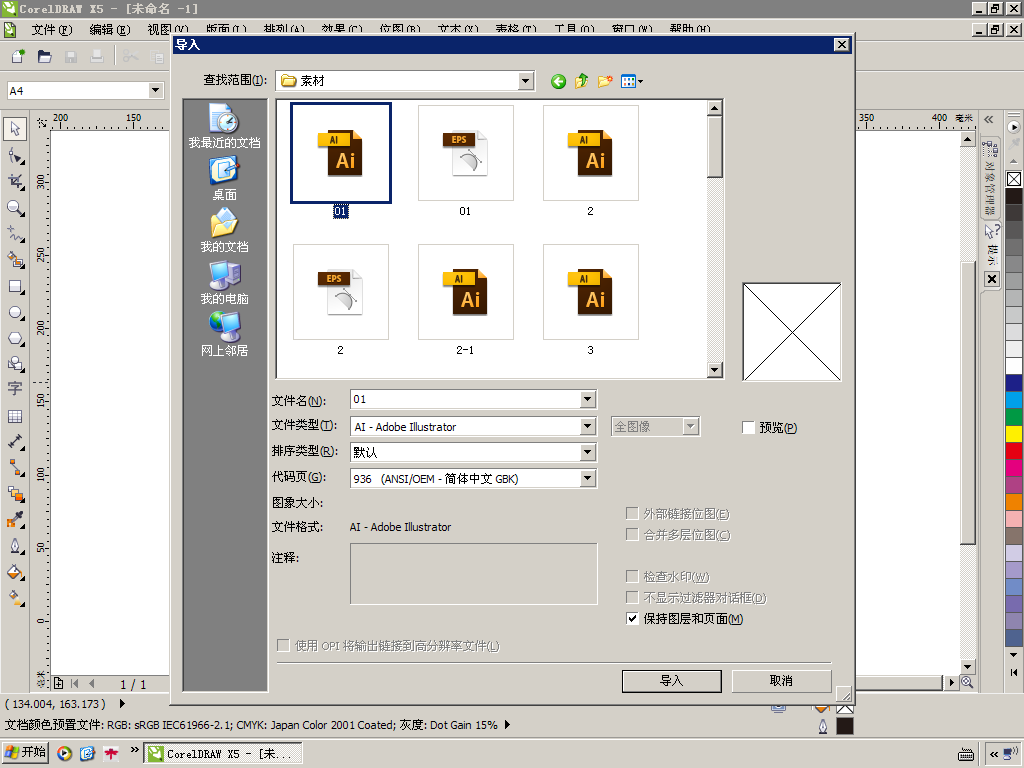Expand the File type (文件类型) dropdown
This screenshot has height=768, width=1024.
(x=588, y=426)
